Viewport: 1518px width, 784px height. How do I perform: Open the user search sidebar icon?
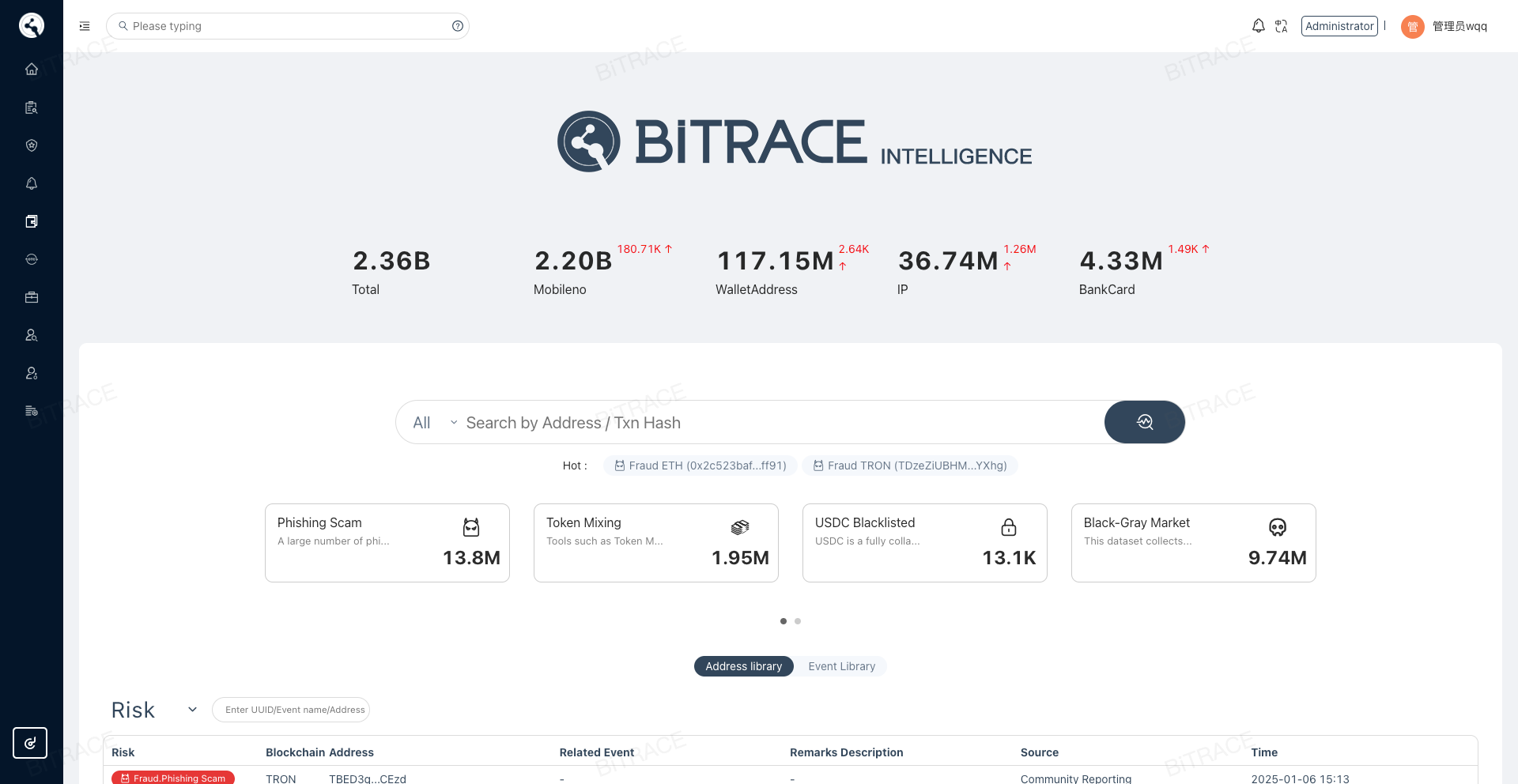32,335
